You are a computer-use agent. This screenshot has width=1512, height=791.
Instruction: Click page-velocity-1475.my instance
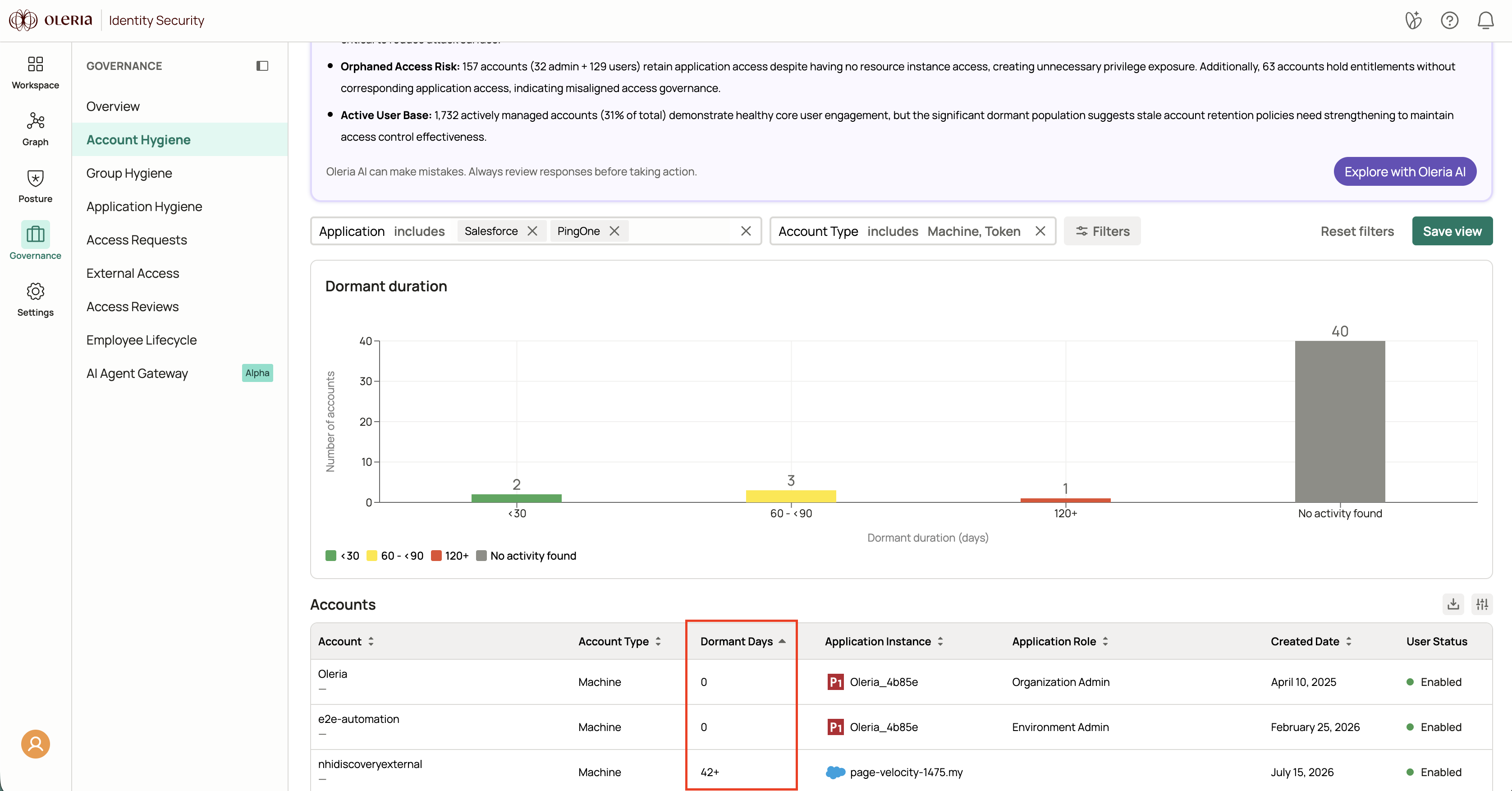pos(906,772)
